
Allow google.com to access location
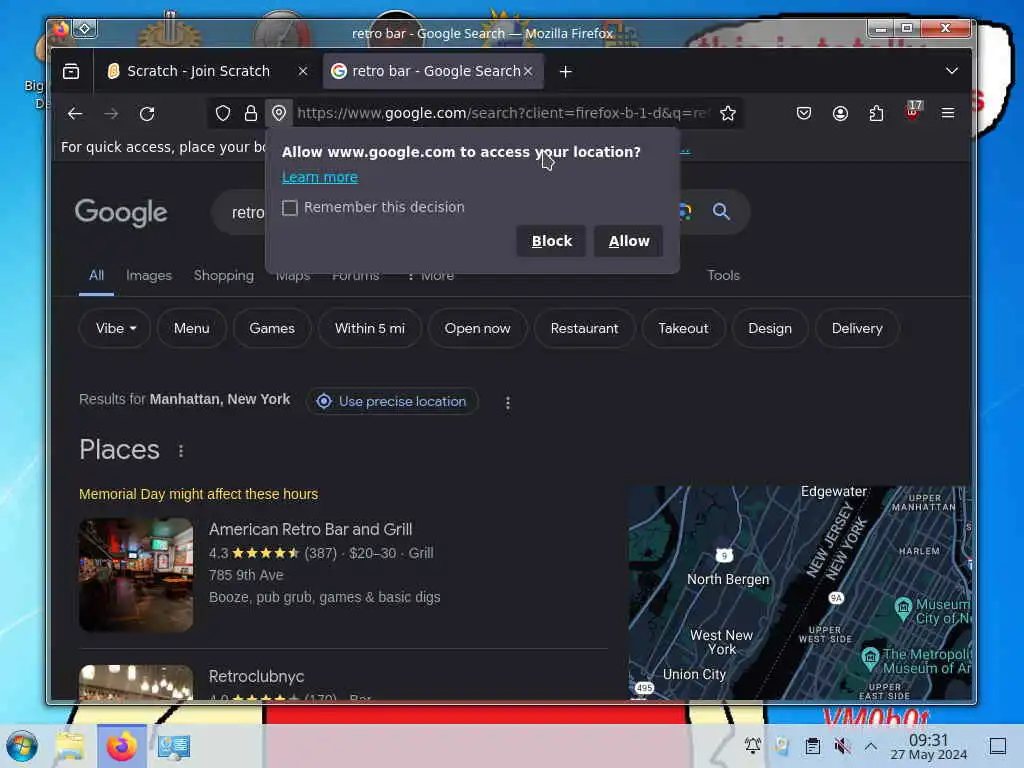pos(629,241)
